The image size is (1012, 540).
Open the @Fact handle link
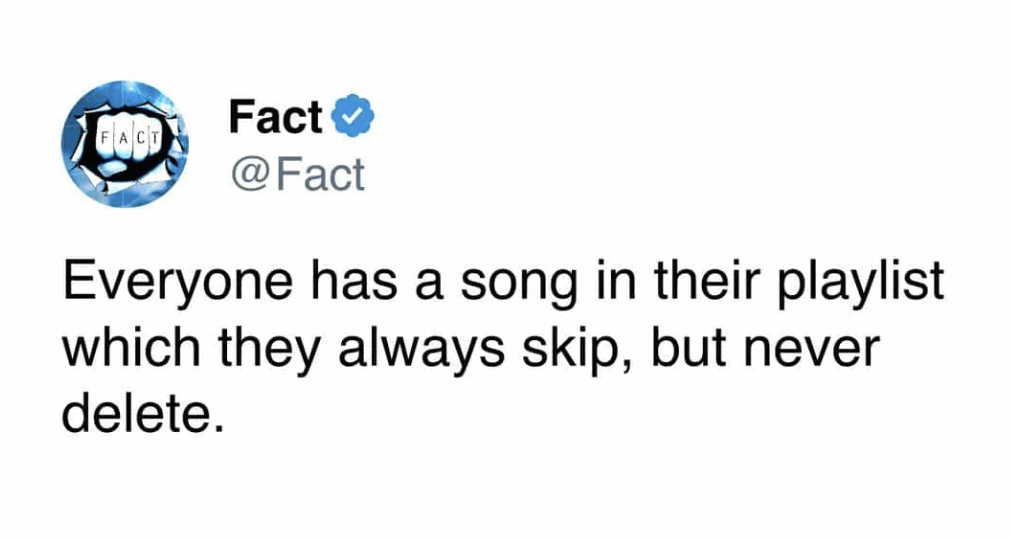[x=297, y=175]
